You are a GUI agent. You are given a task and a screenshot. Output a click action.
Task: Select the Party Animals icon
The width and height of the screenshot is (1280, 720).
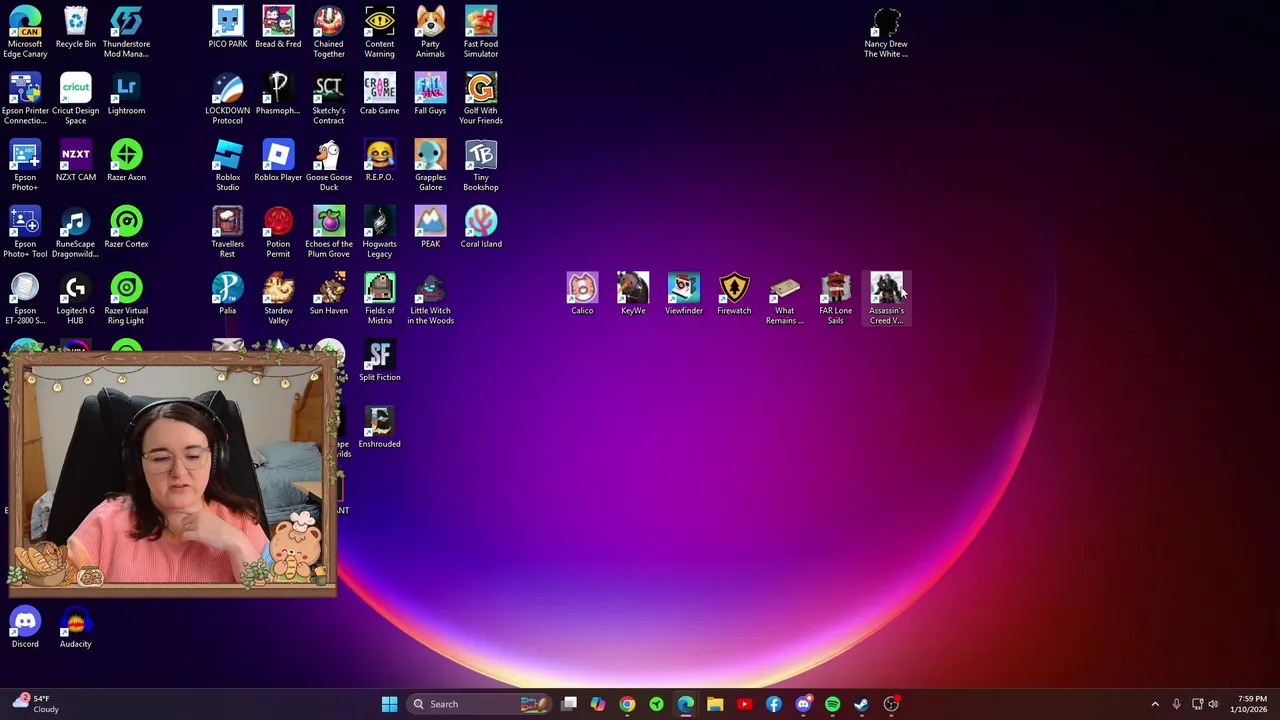click(x=430, y=32)
